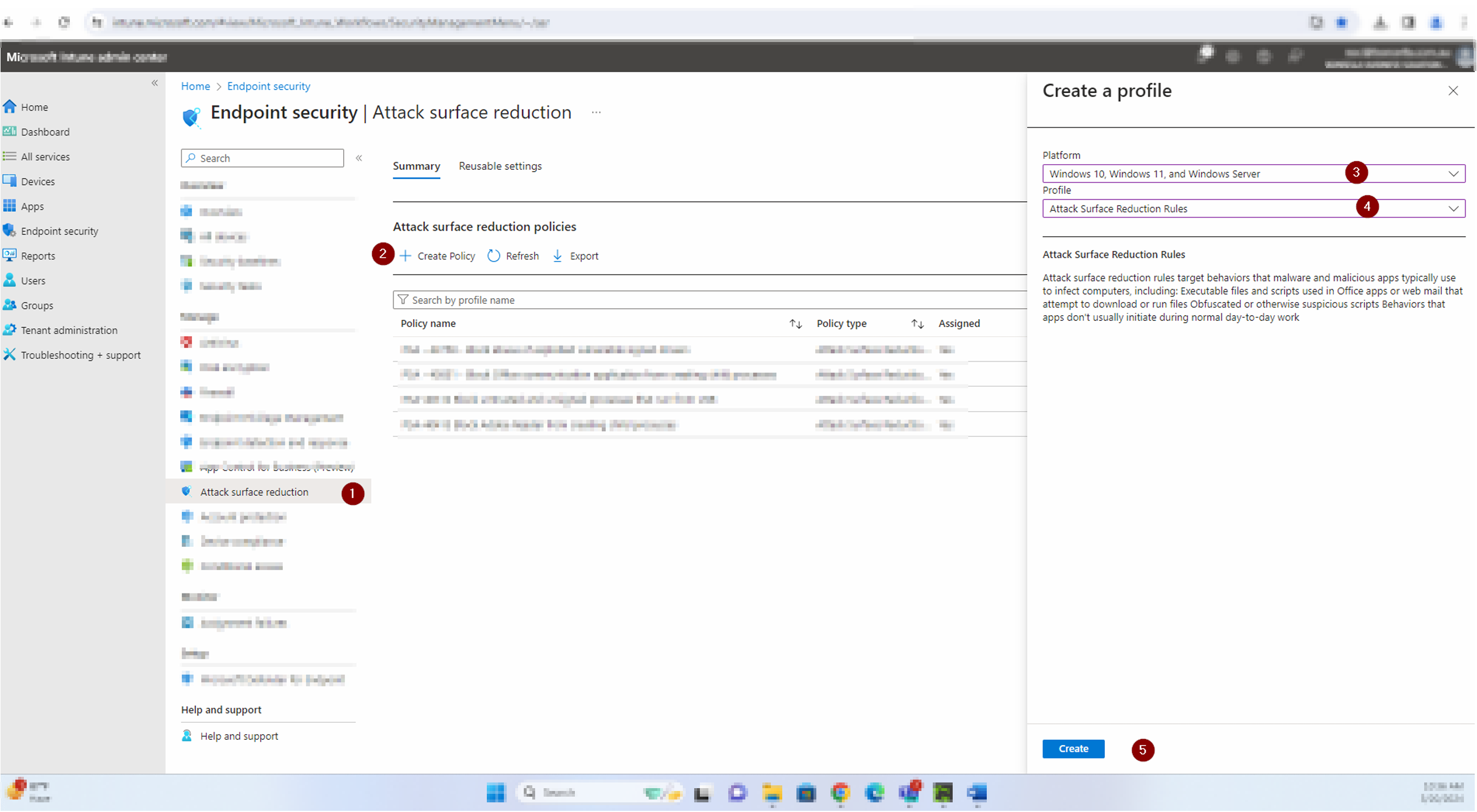Open All services in left navigation
The width and height of the screenshot is (1477, 812).
click(37, 157)
